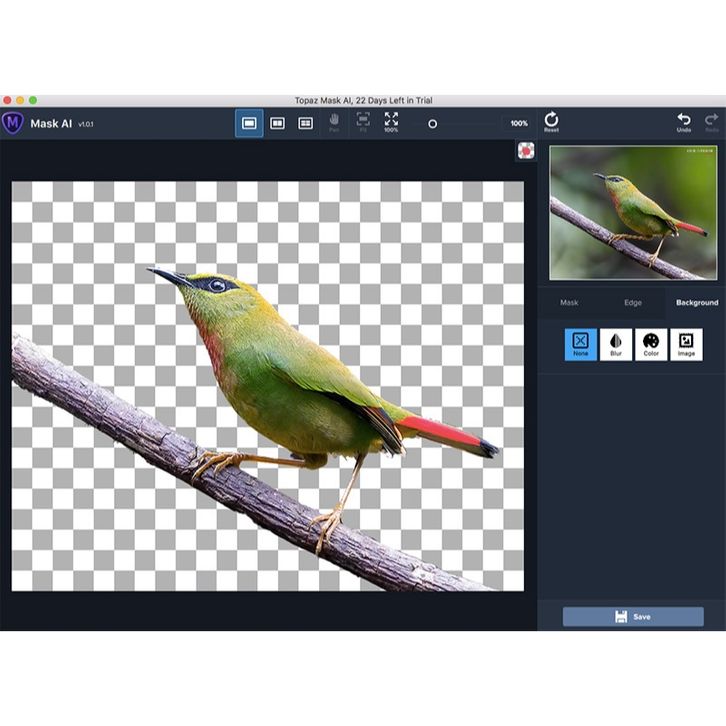726x726 pixels.
Task: Toggle the red overlay button above canvas
Action: tap(526, 150)
